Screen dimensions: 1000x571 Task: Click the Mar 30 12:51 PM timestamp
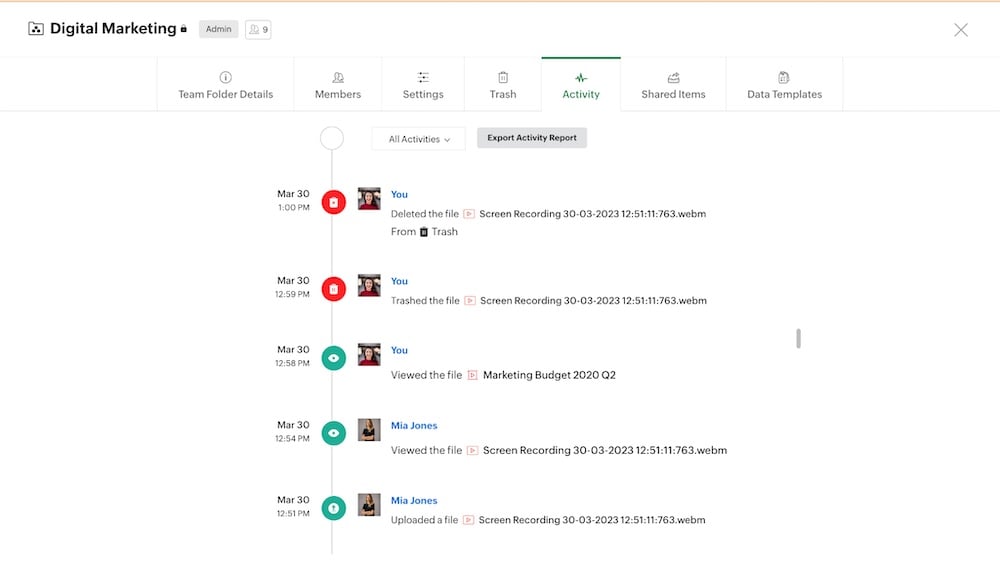click(x=293, y=506)
